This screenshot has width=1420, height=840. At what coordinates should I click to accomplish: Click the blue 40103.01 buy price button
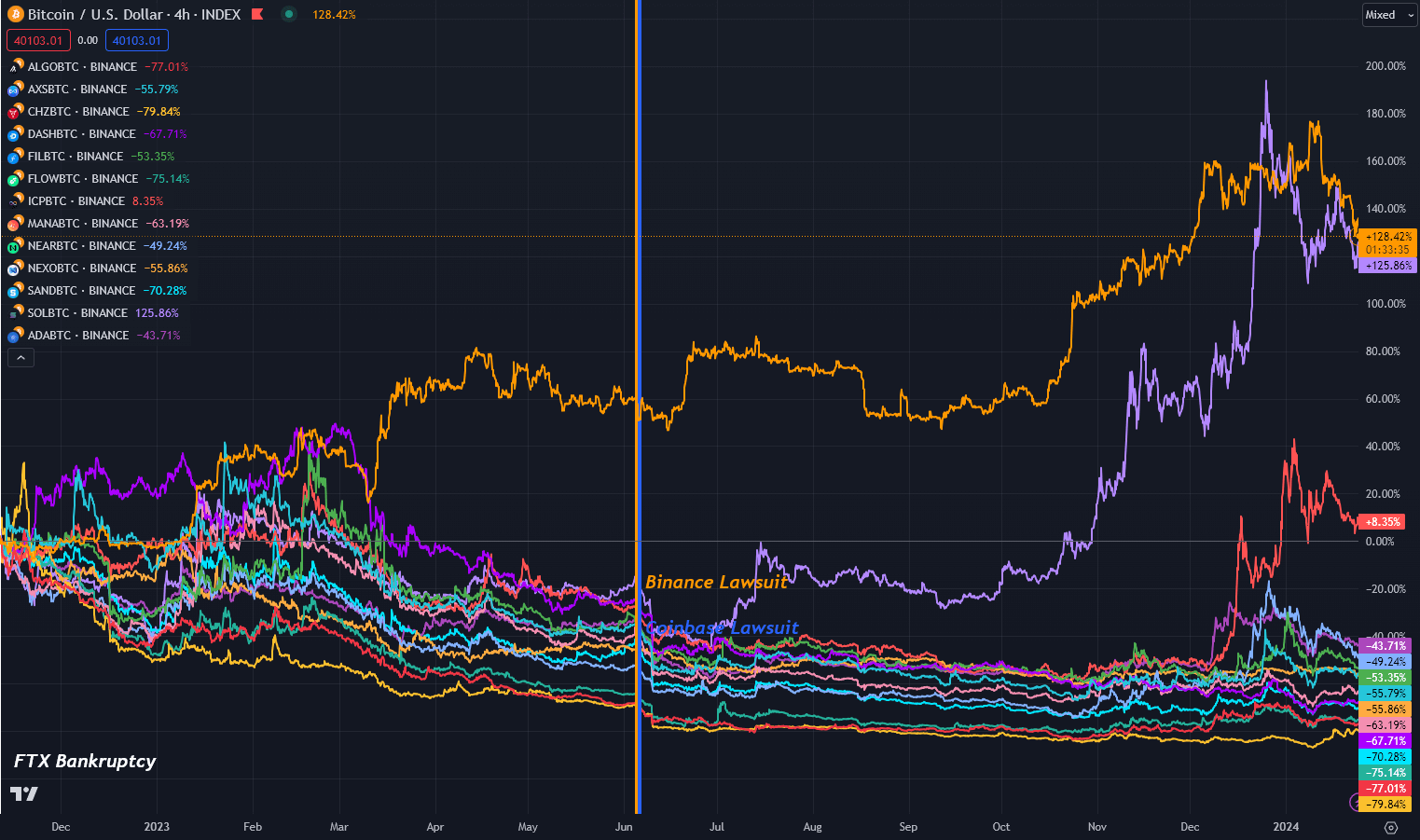(137, 40)
